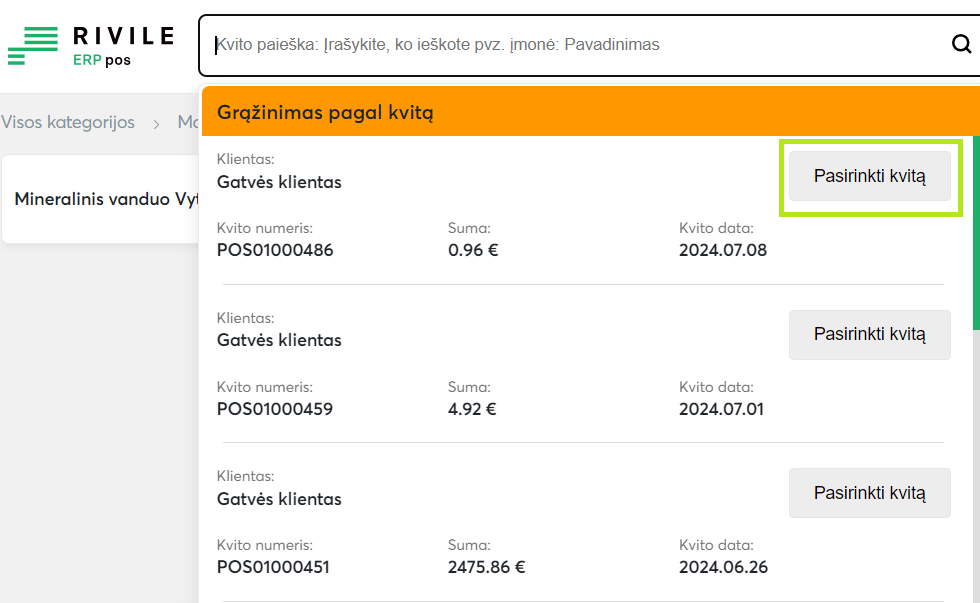Image resolution: width=980 pixels, height=603 pixels.
Task: Click the 0.96 € sum
Action: pyautogui.click(x=473, y=250)
